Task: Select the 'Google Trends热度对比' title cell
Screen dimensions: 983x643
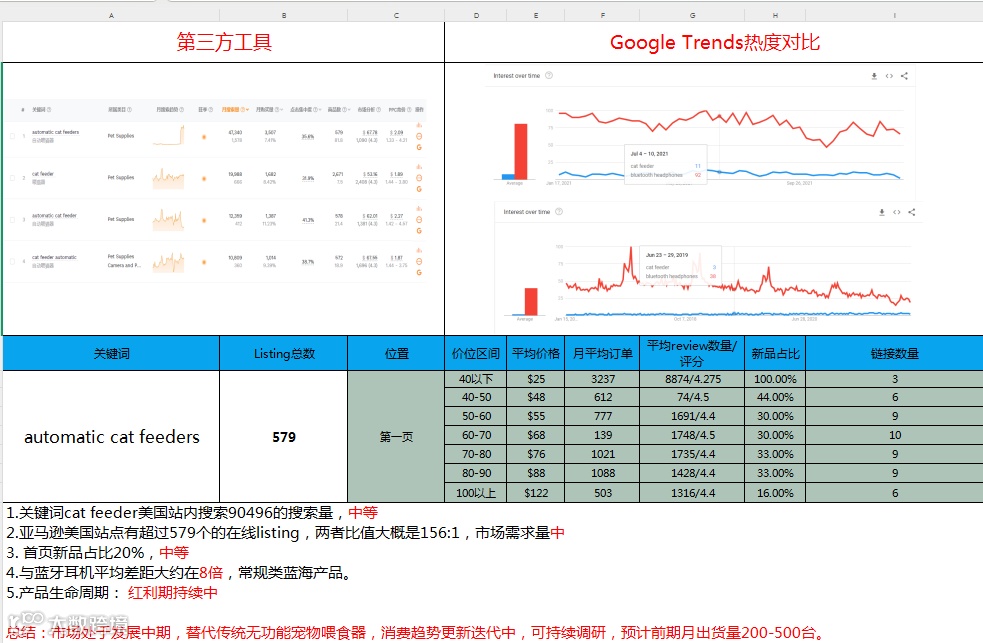Action: click(715, 42)
